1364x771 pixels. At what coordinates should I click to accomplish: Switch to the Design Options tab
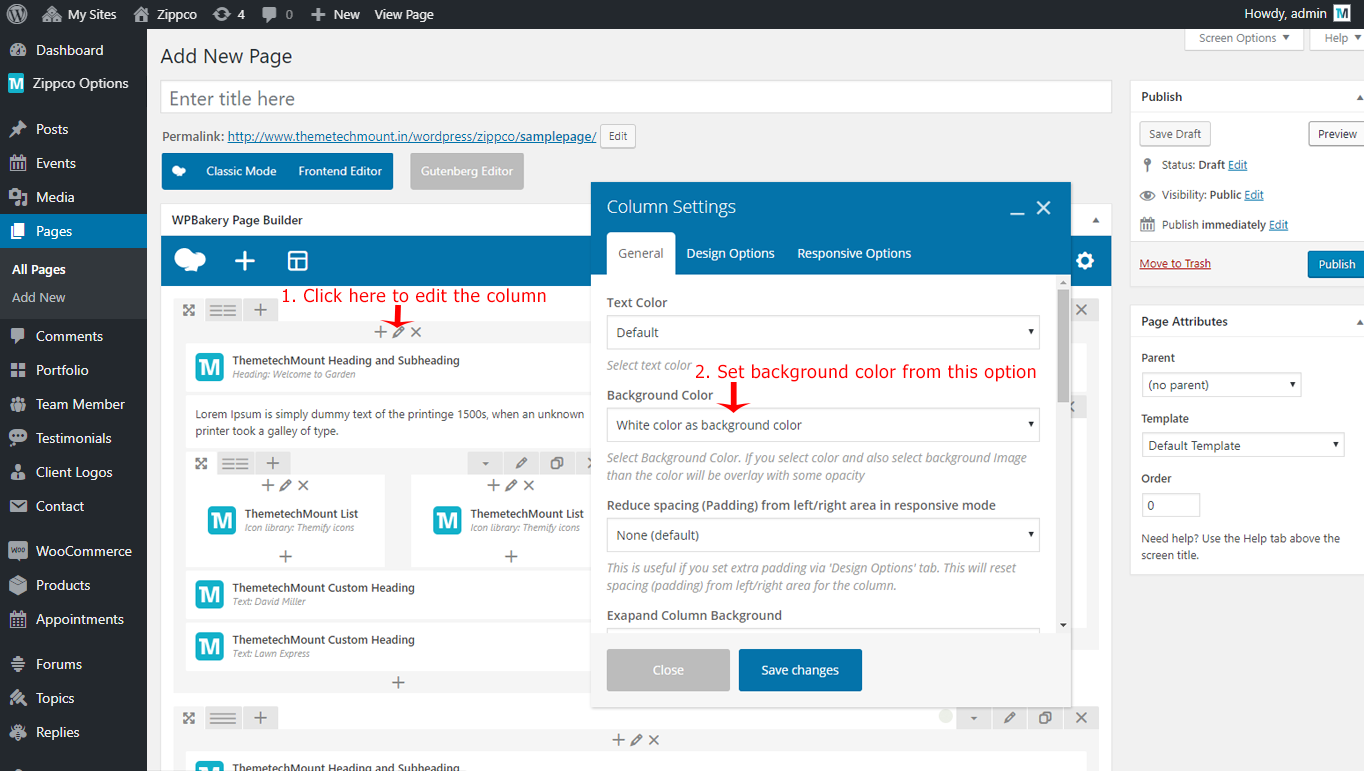point(730,253)
